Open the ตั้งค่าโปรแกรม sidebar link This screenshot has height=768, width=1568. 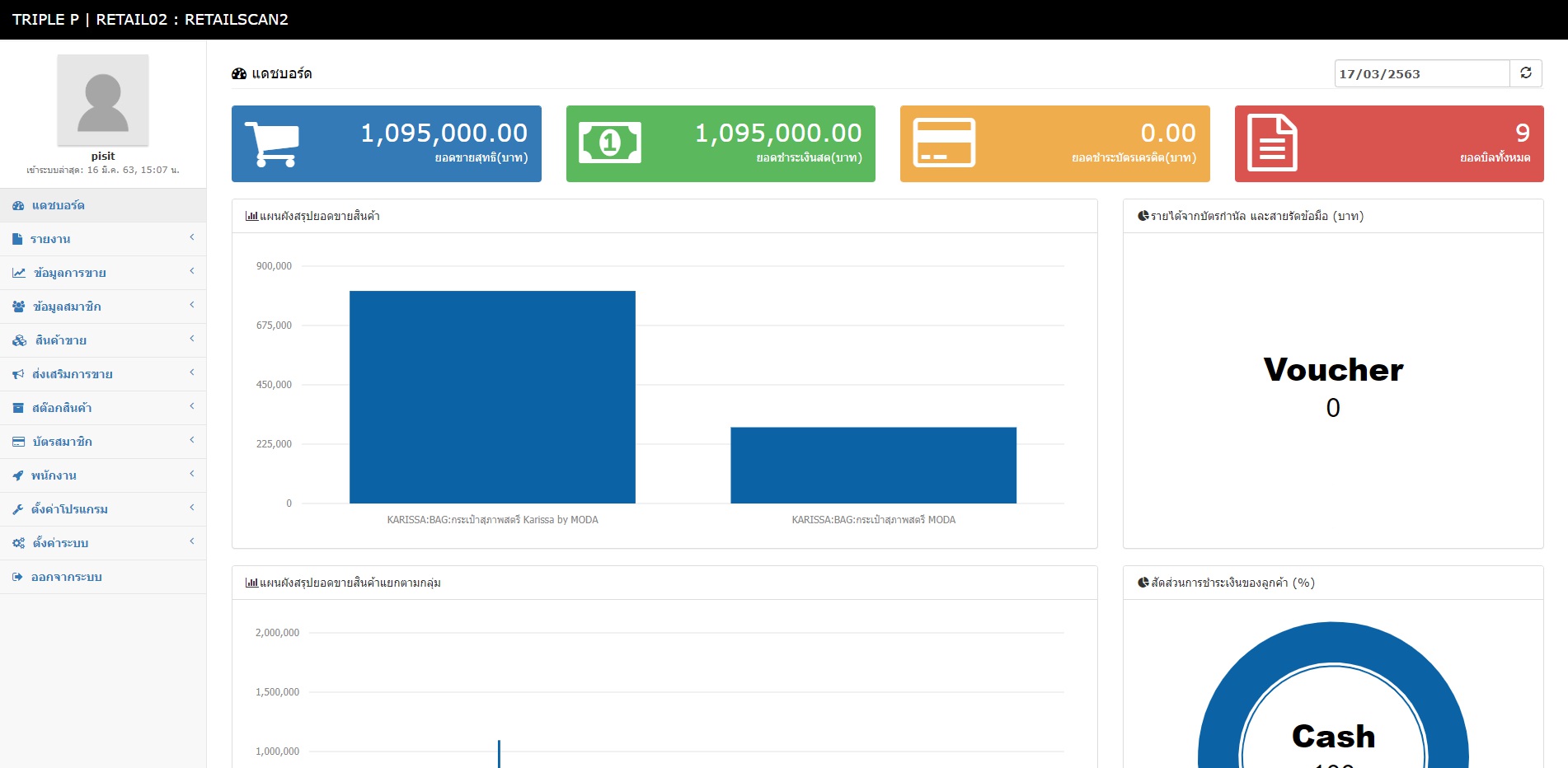pyautogui.click(x=103, y=509)
